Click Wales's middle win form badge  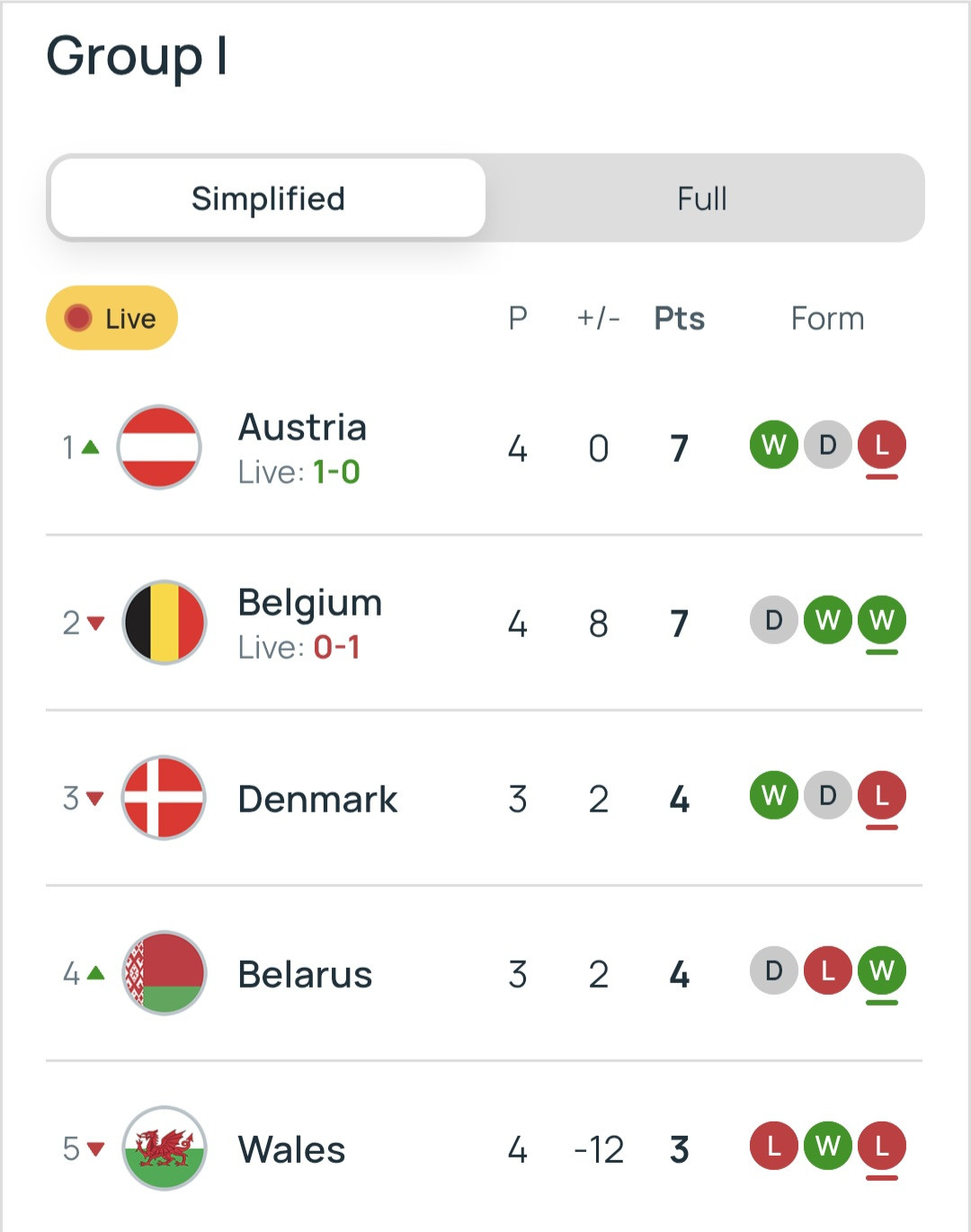(827, 1146)
